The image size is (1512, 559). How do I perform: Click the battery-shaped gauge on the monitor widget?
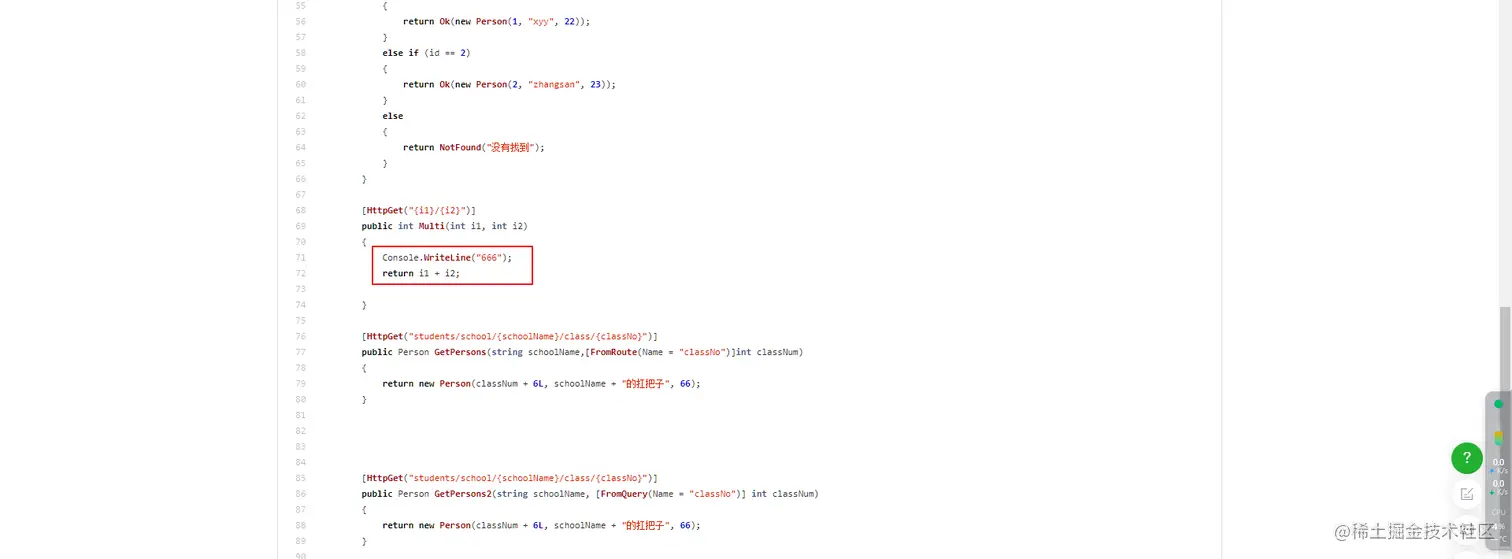1498,438
